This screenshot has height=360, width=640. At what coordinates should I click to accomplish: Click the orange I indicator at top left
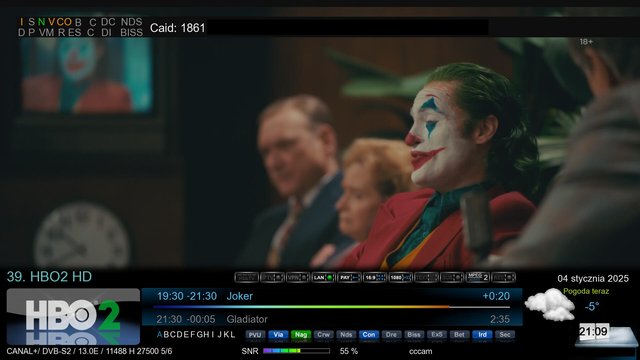[21, 22]
